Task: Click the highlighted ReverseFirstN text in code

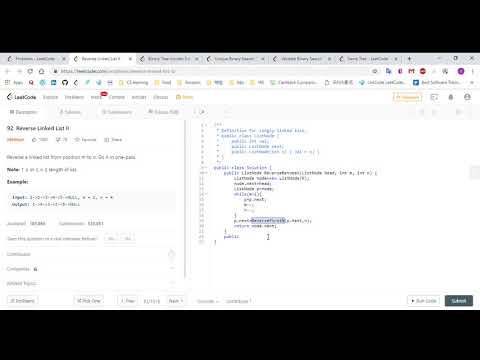Action: click(268, 220)
